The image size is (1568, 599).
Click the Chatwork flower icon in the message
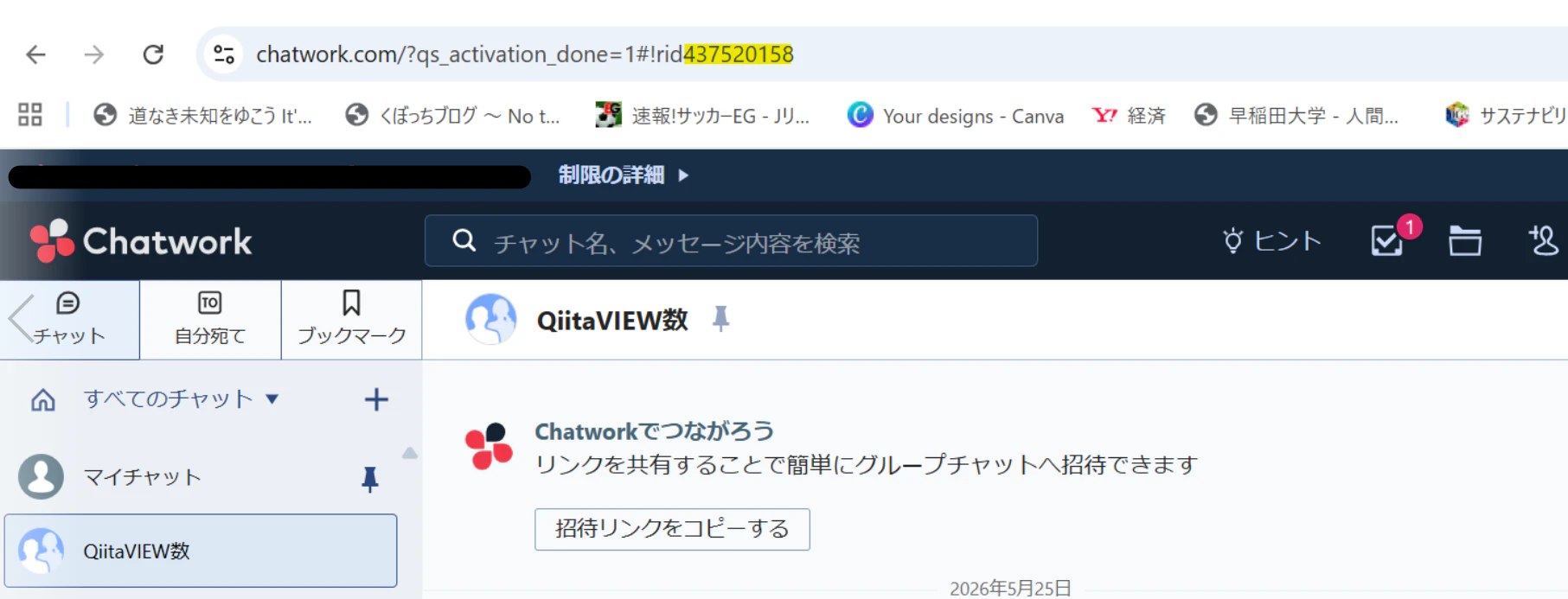(x=489, y=446)
